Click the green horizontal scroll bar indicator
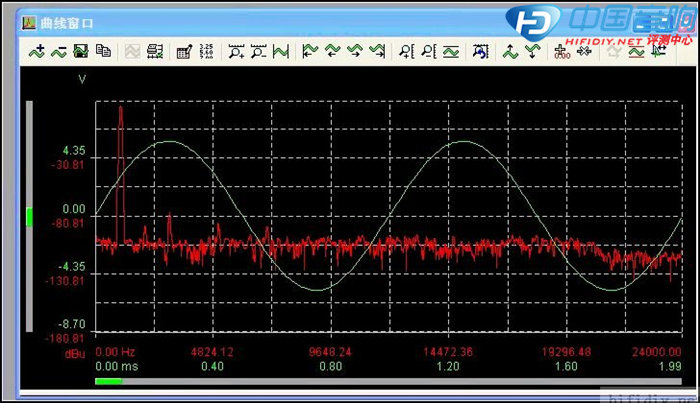This screenshot has height=403, width=700. click(108, 380)
